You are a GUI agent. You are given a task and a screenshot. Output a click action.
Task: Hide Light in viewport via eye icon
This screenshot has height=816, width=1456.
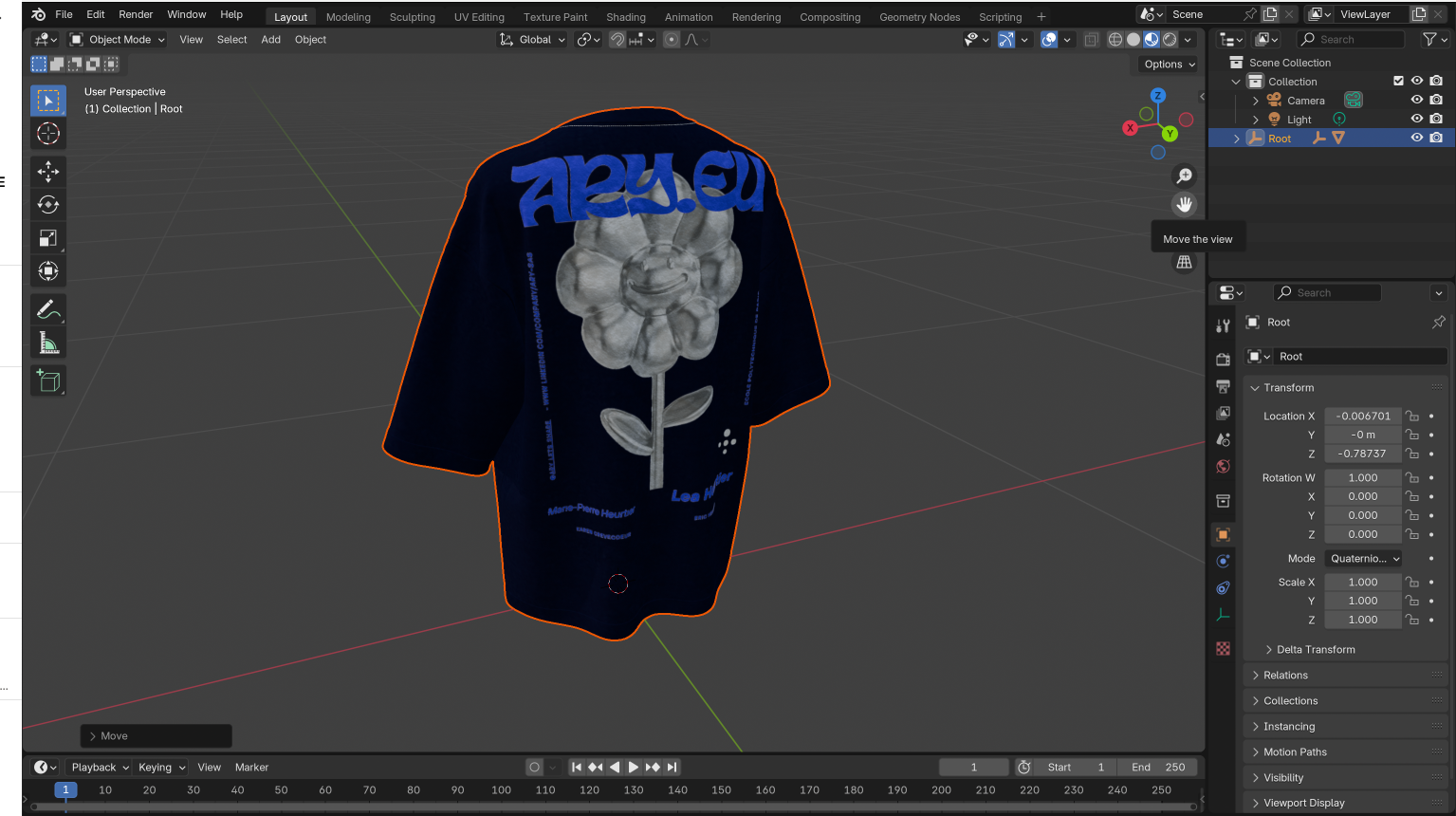1417,119
